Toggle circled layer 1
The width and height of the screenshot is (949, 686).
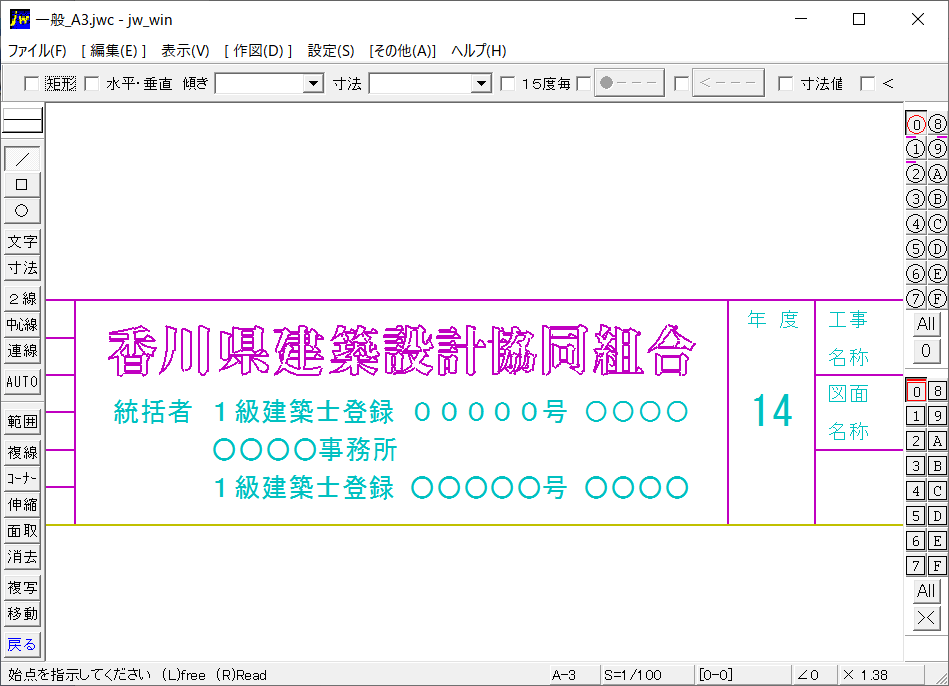coord(916,148)
